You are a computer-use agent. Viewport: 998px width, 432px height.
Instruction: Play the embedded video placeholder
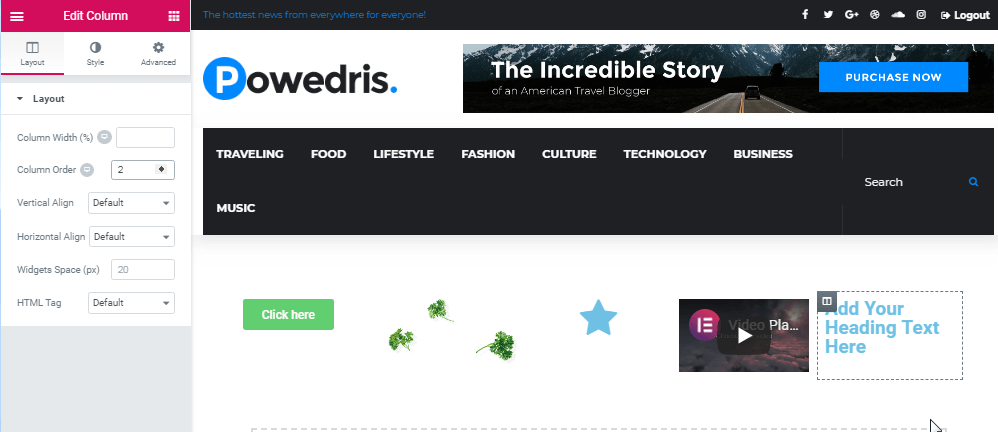pyautogui.click(x=743, y=335)
